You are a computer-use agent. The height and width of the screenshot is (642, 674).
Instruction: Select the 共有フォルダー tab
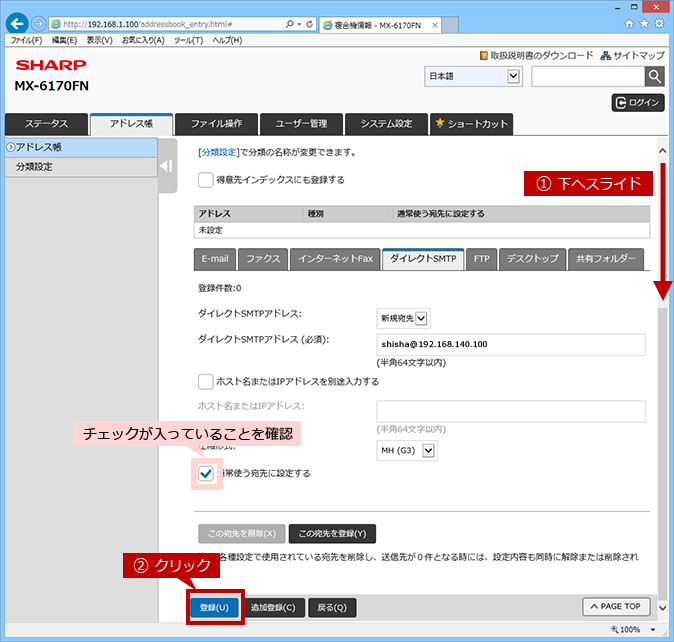click(606, 259)
